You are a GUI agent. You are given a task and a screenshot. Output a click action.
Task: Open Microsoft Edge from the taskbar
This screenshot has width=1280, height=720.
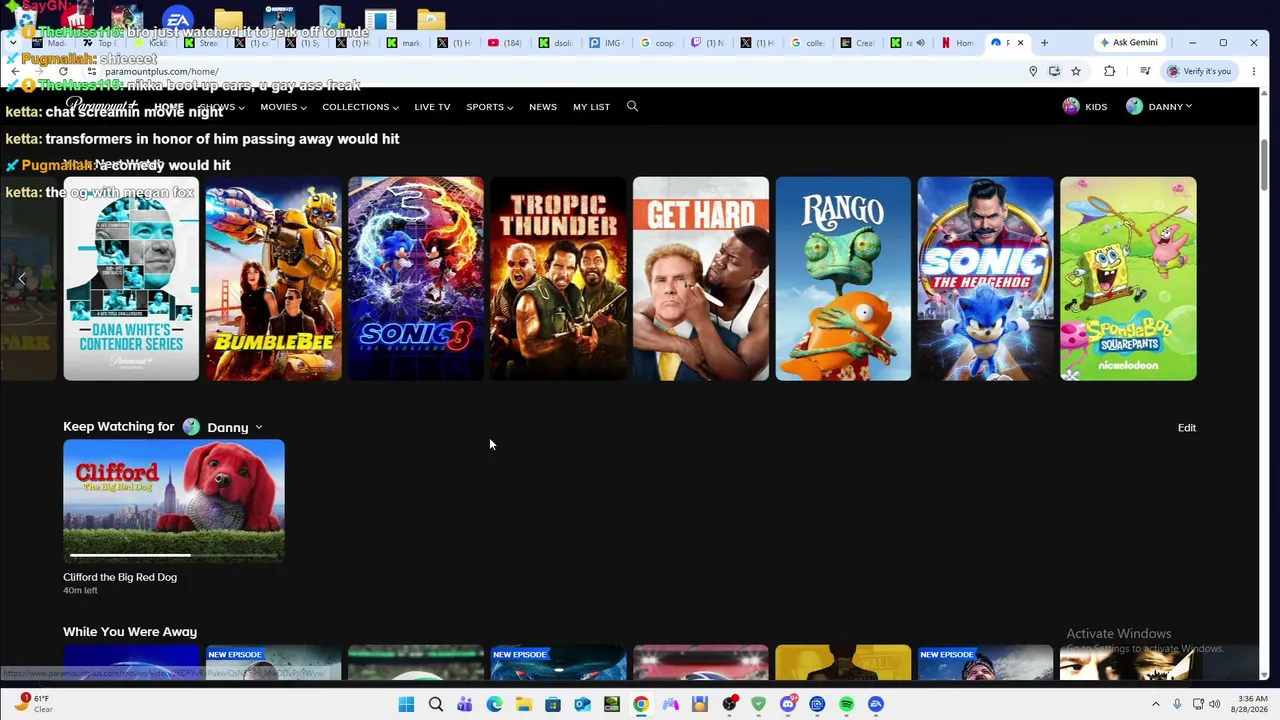494,704
